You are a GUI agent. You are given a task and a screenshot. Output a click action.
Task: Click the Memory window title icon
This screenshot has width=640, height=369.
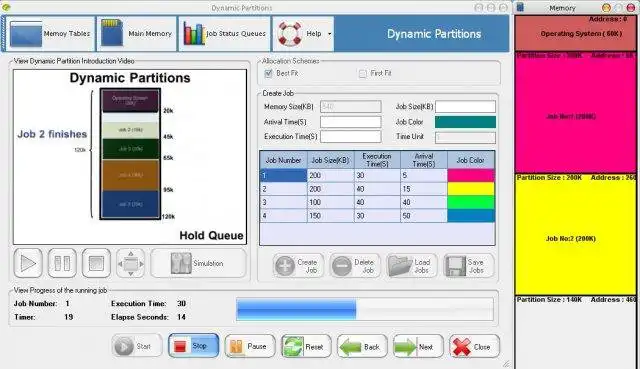(520, 7)
